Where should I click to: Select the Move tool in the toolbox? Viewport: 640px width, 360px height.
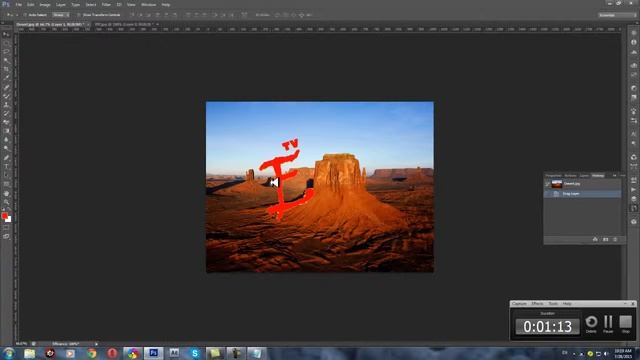point(6,34)
